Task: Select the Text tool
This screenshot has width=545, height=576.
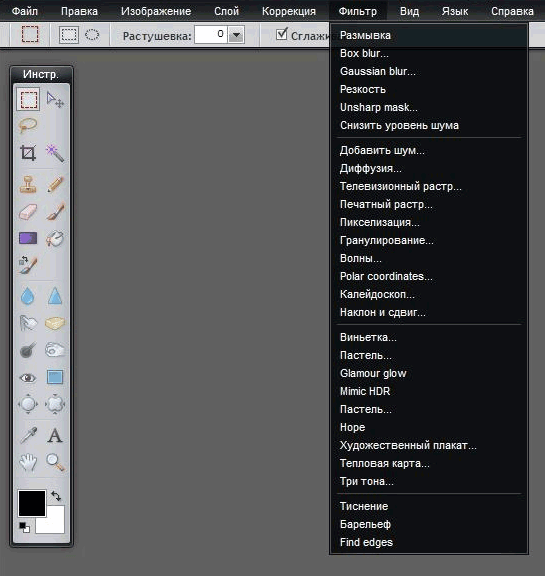Action: 55,436
